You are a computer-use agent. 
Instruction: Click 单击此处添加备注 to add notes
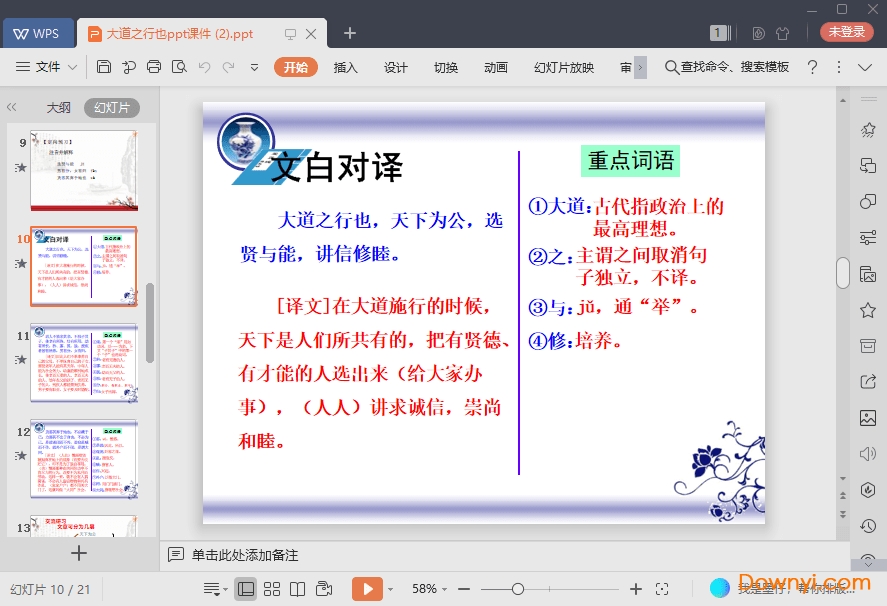(x=245, y=554)
